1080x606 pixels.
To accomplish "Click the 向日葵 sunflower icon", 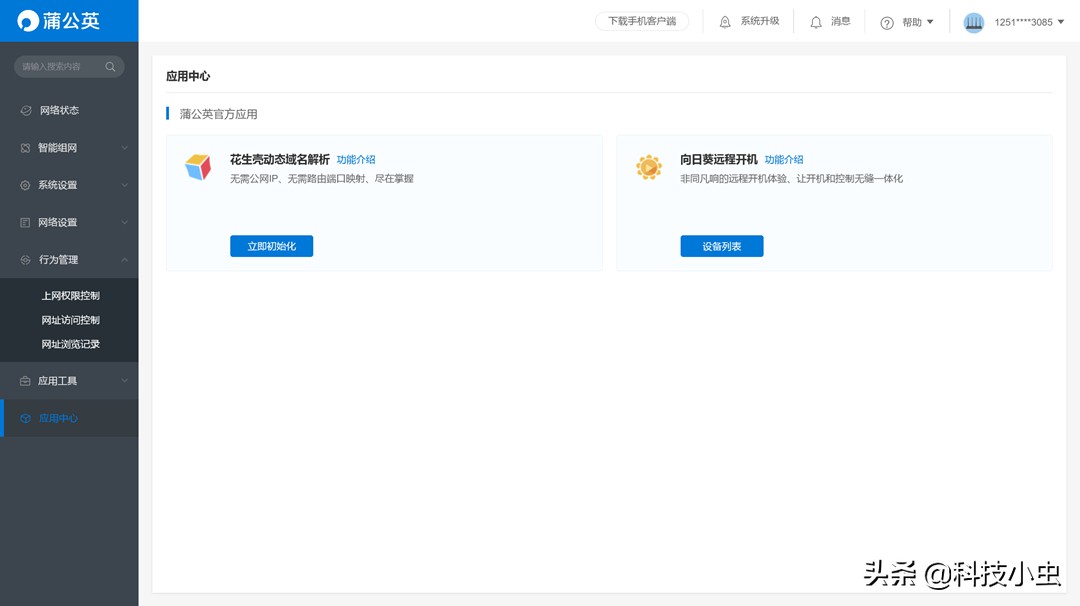I will coord(649,167).
